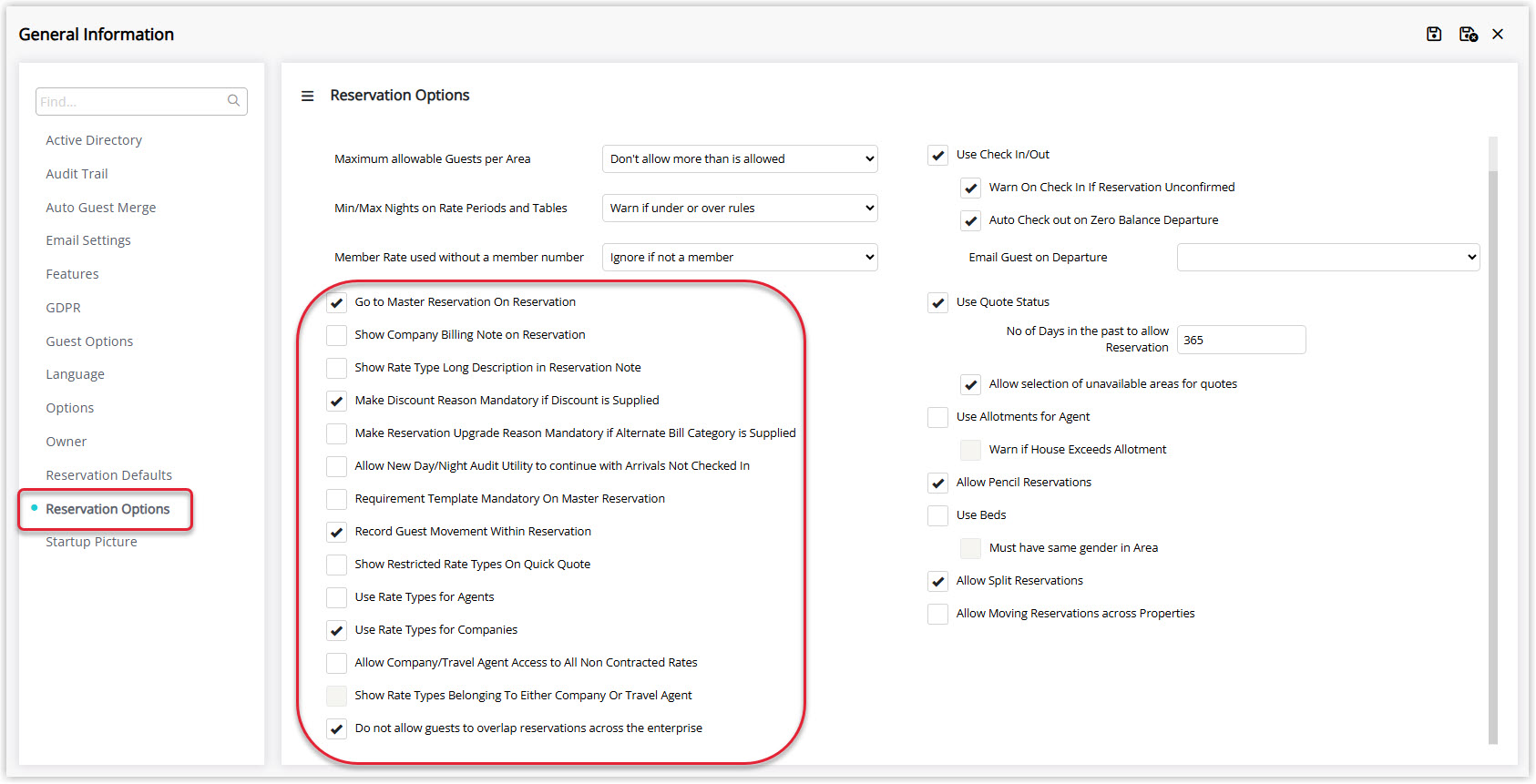The height and width of the screenshot is (784, 1536).
Task: Open Startup Picture section
Action: [x=91, y=542]
